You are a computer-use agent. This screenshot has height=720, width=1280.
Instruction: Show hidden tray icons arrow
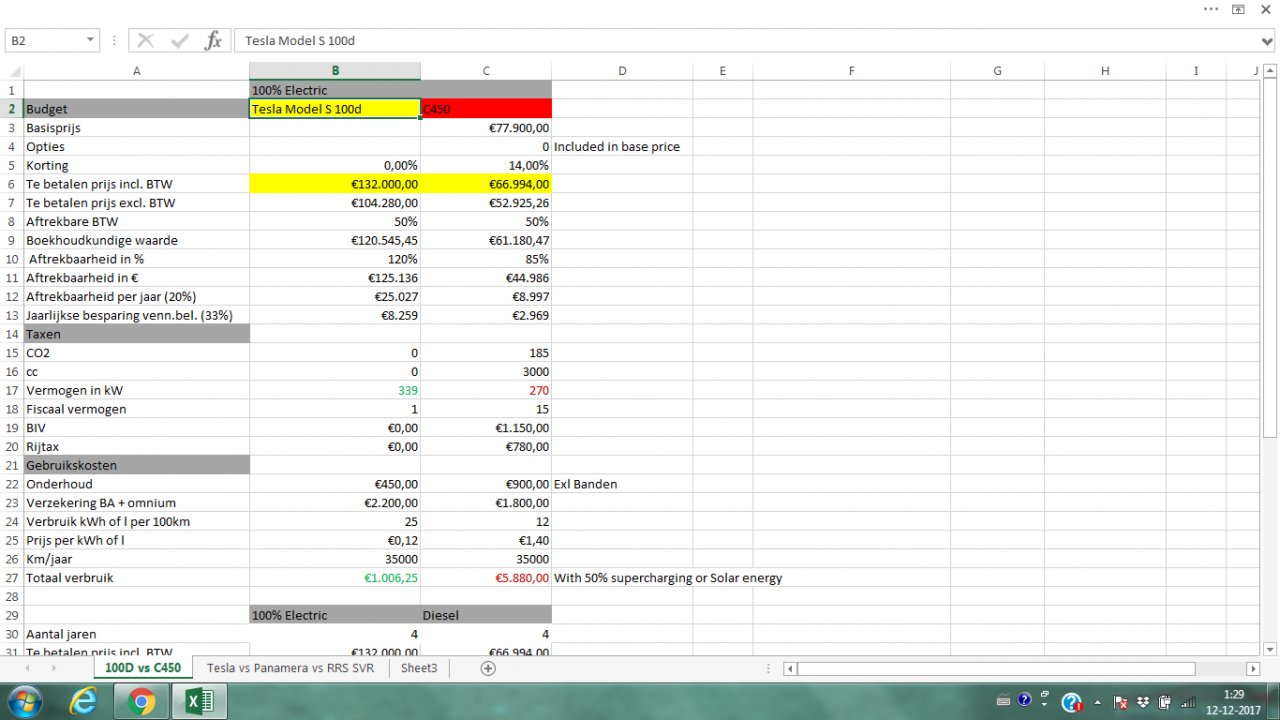coord(1099,702)
